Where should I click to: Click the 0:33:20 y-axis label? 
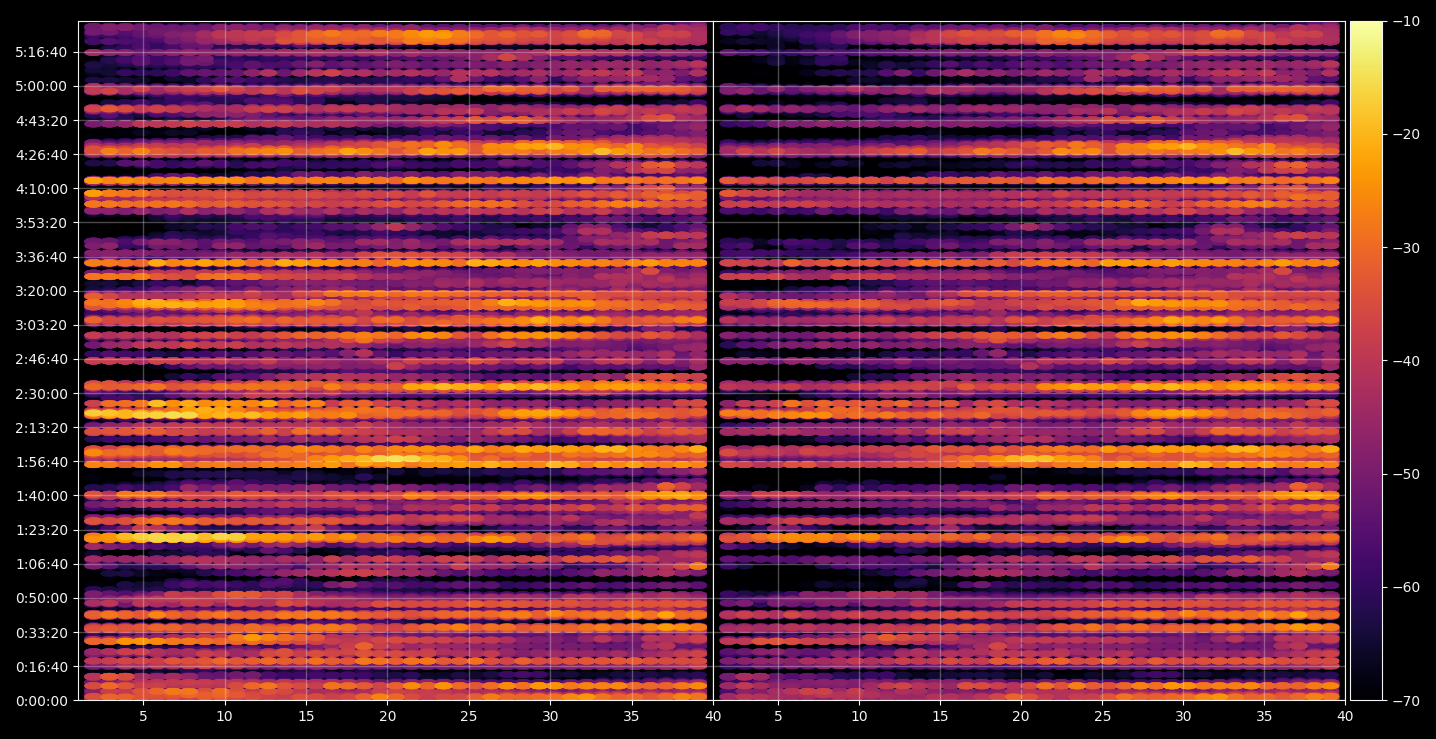(x=41, y=633)
